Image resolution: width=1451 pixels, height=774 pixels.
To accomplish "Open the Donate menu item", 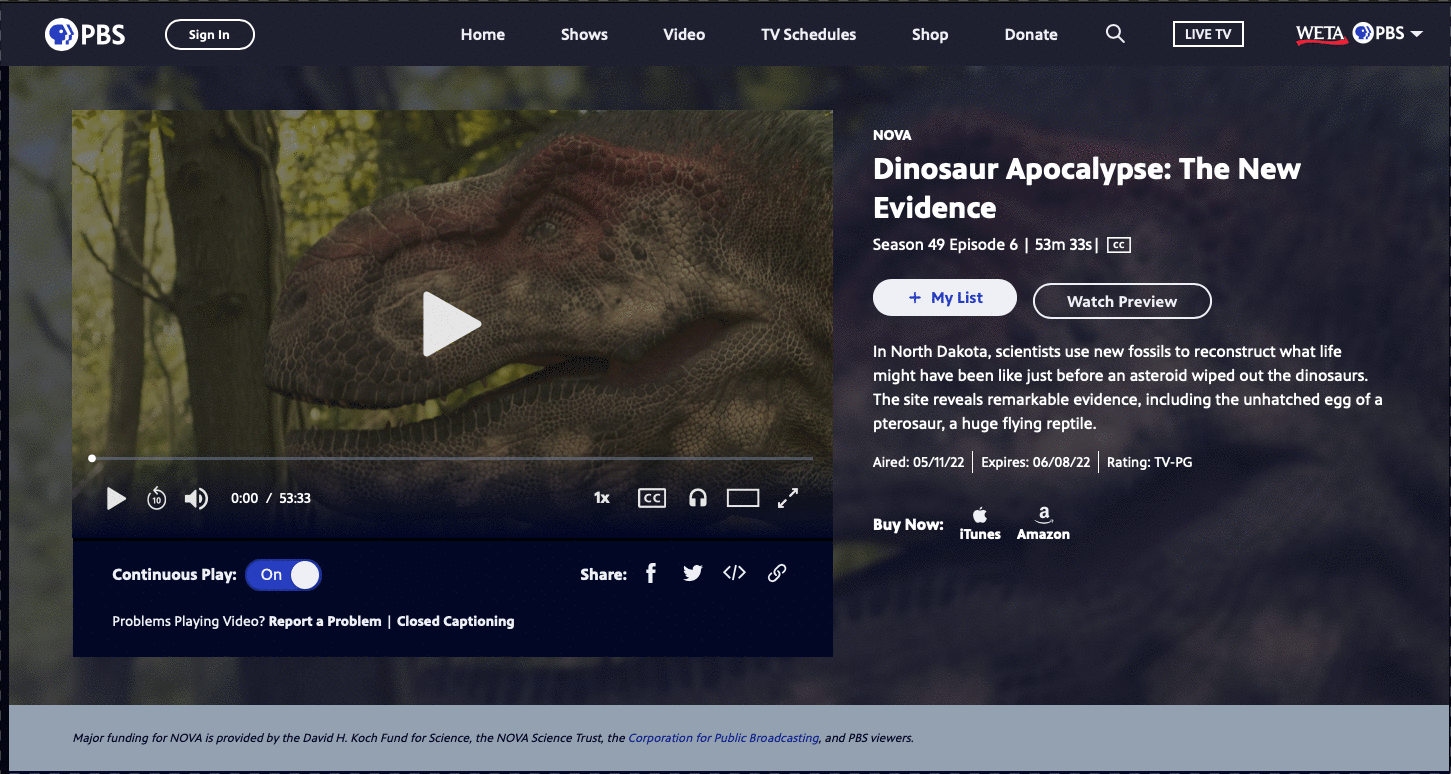I will (x=1031, y=34).
